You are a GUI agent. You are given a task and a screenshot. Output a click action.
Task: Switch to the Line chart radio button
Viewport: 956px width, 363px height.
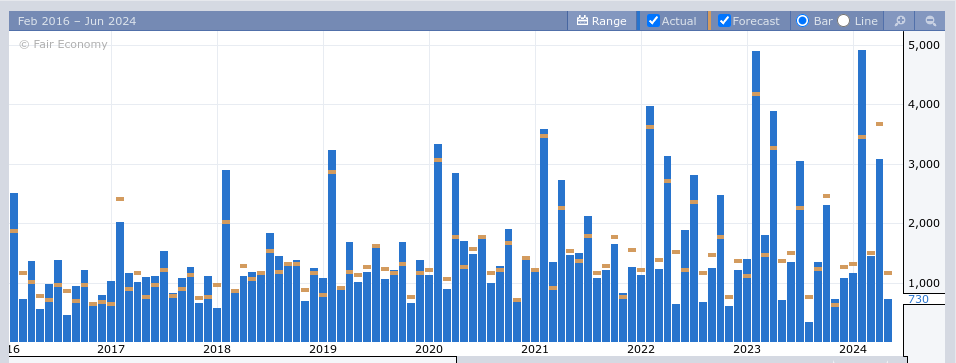point(843,21)
